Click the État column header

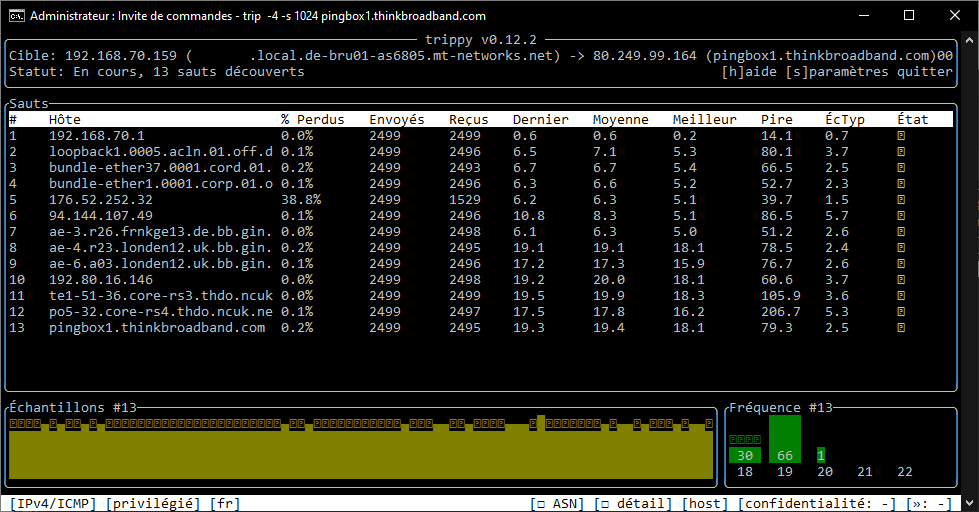[x=913, y=119]
